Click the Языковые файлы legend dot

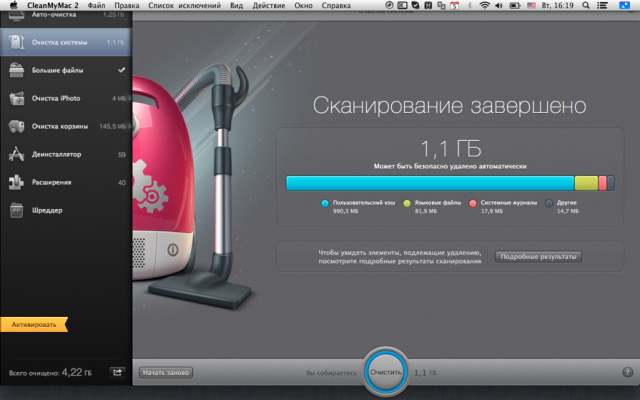407,203
